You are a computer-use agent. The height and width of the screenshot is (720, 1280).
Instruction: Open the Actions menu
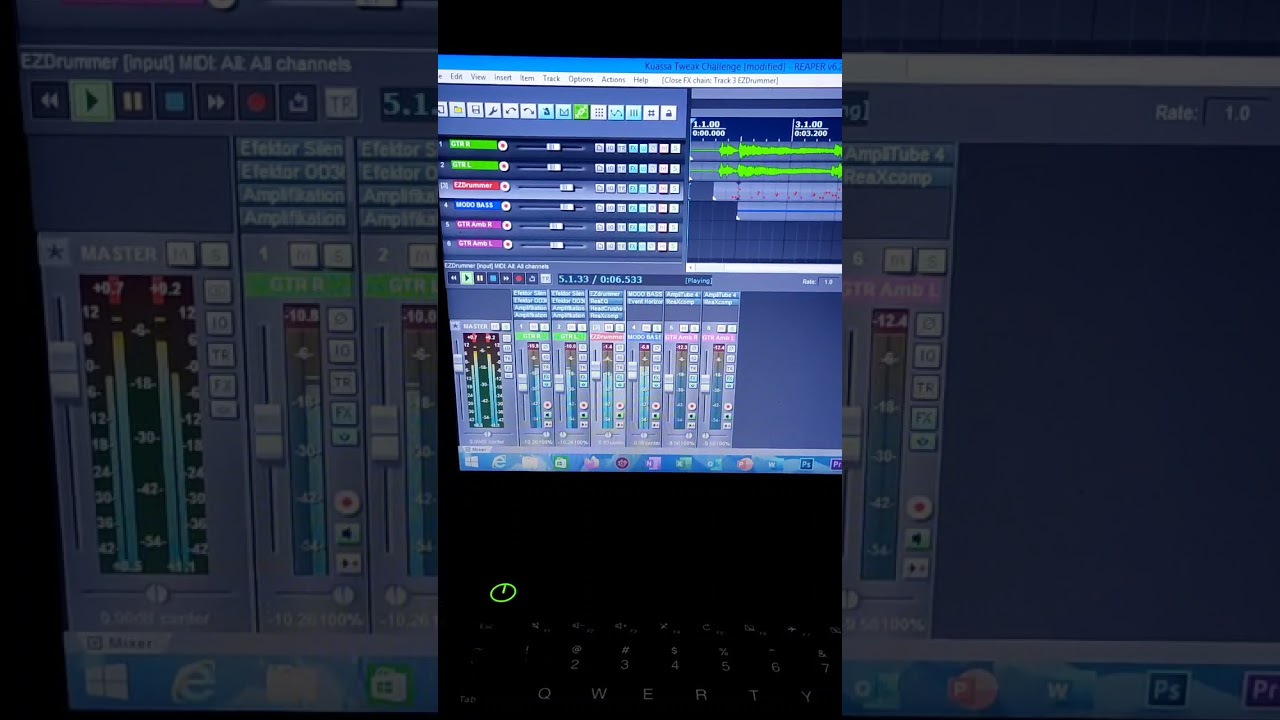(613, 79)
